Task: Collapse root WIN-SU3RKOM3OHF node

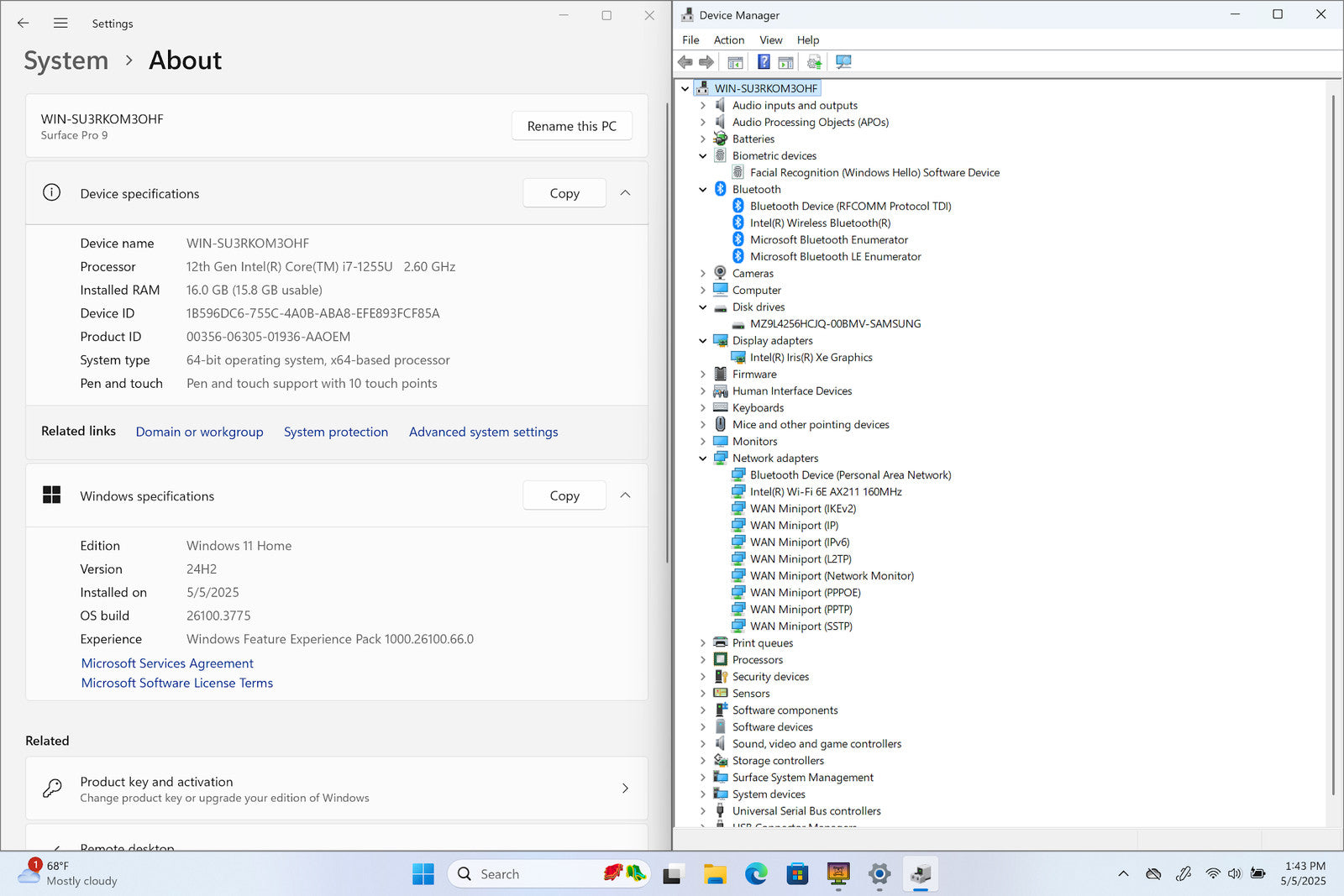Action: point(685,88)
